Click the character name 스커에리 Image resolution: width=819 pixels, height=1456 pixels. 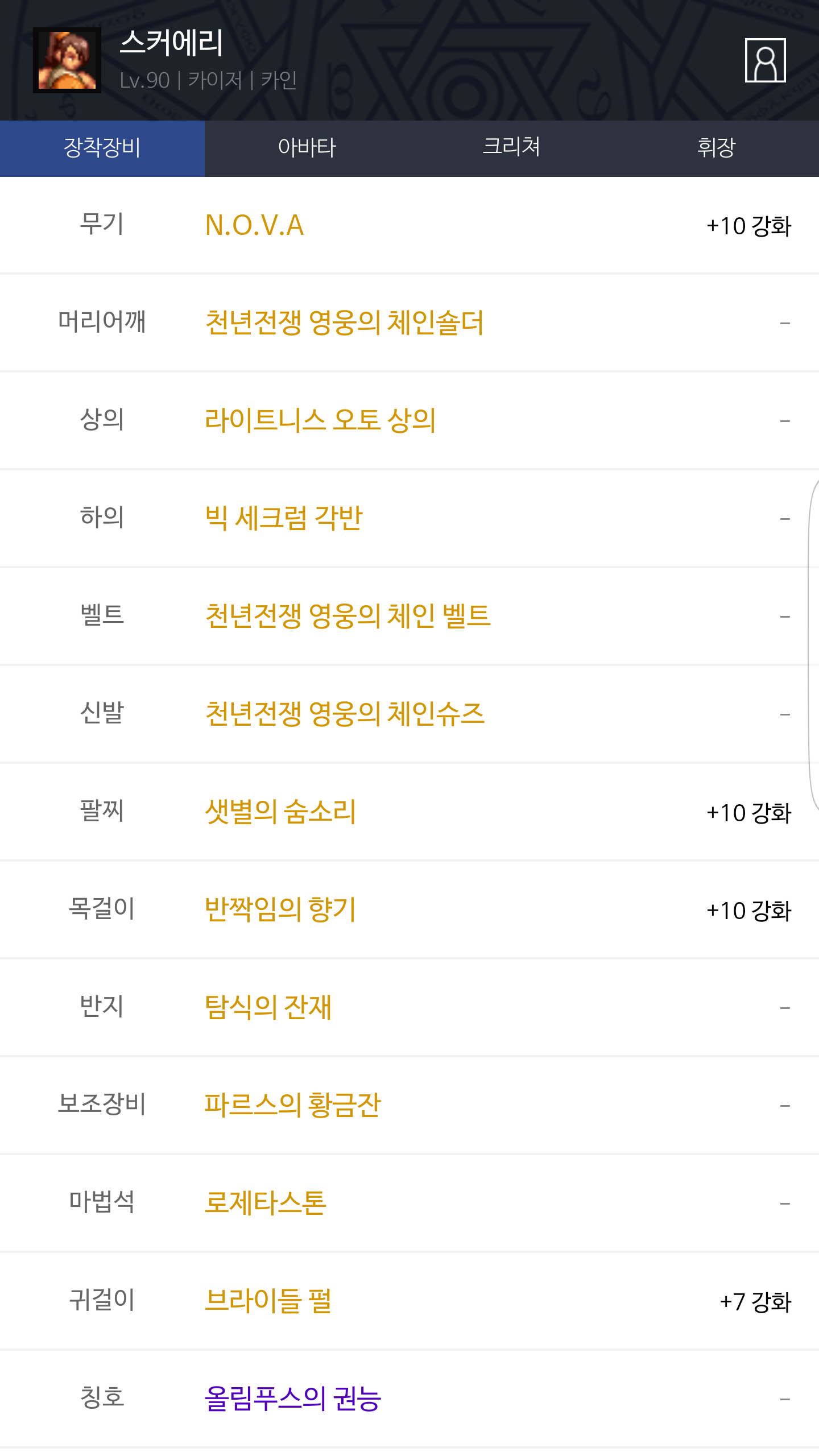171,43
